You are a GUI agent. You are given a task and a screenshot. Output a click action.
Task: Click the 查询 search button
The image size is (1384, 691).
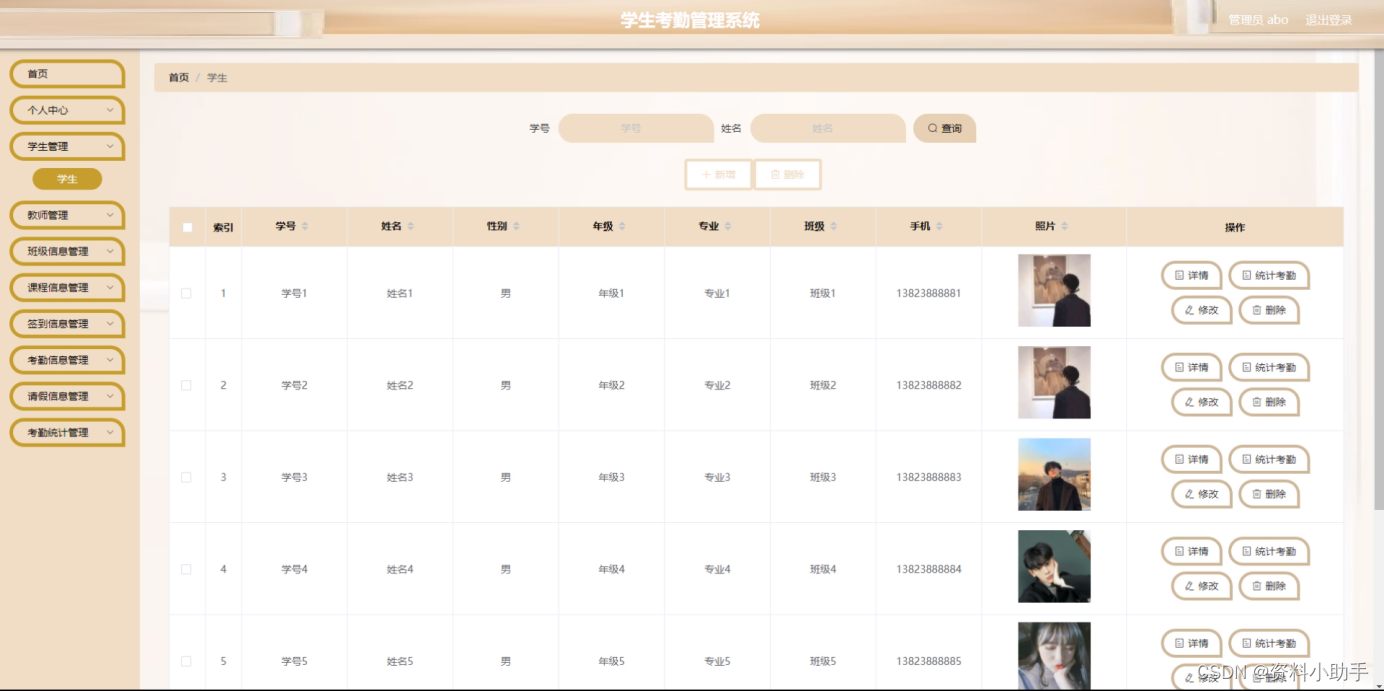pyautogui.click(x=944, y=128)
